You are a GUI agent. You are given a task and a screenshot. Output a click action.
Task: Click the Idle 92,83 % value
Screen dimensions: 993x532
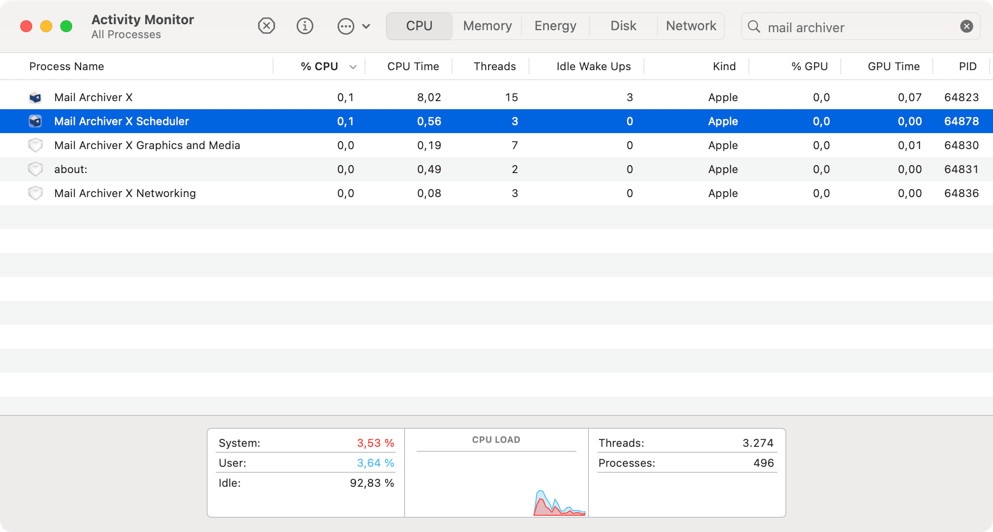372,483
